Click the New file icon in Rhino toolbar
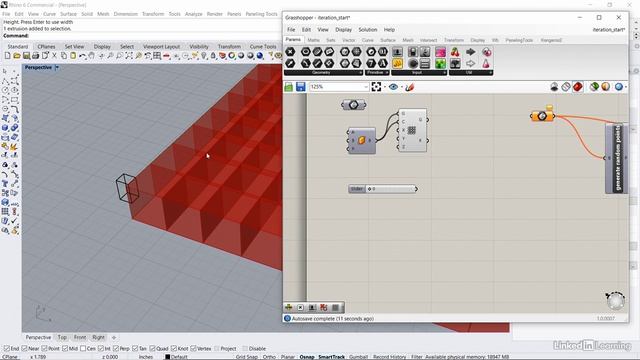640x360 pixels. click(x=7, y=56)
